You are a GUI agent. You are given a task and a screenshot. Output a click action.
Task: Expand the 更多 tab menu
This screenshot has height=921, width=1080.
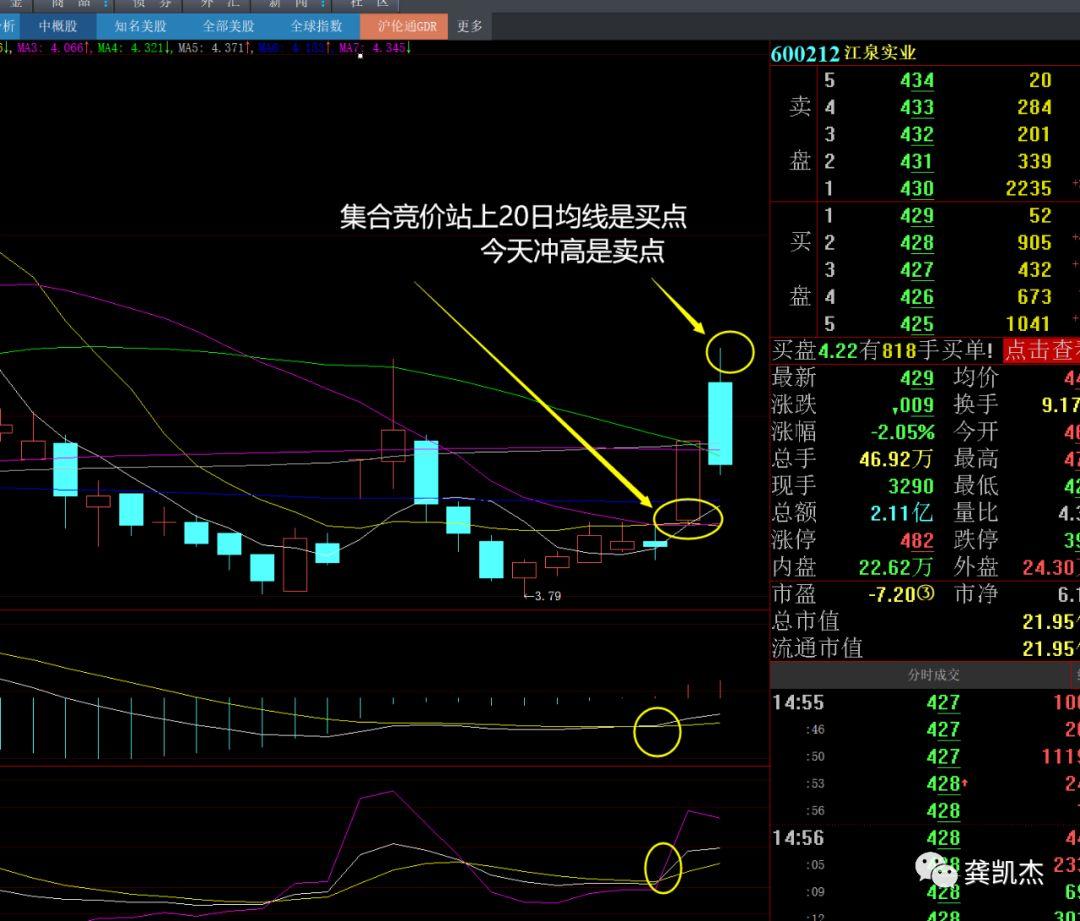(470, 26)
